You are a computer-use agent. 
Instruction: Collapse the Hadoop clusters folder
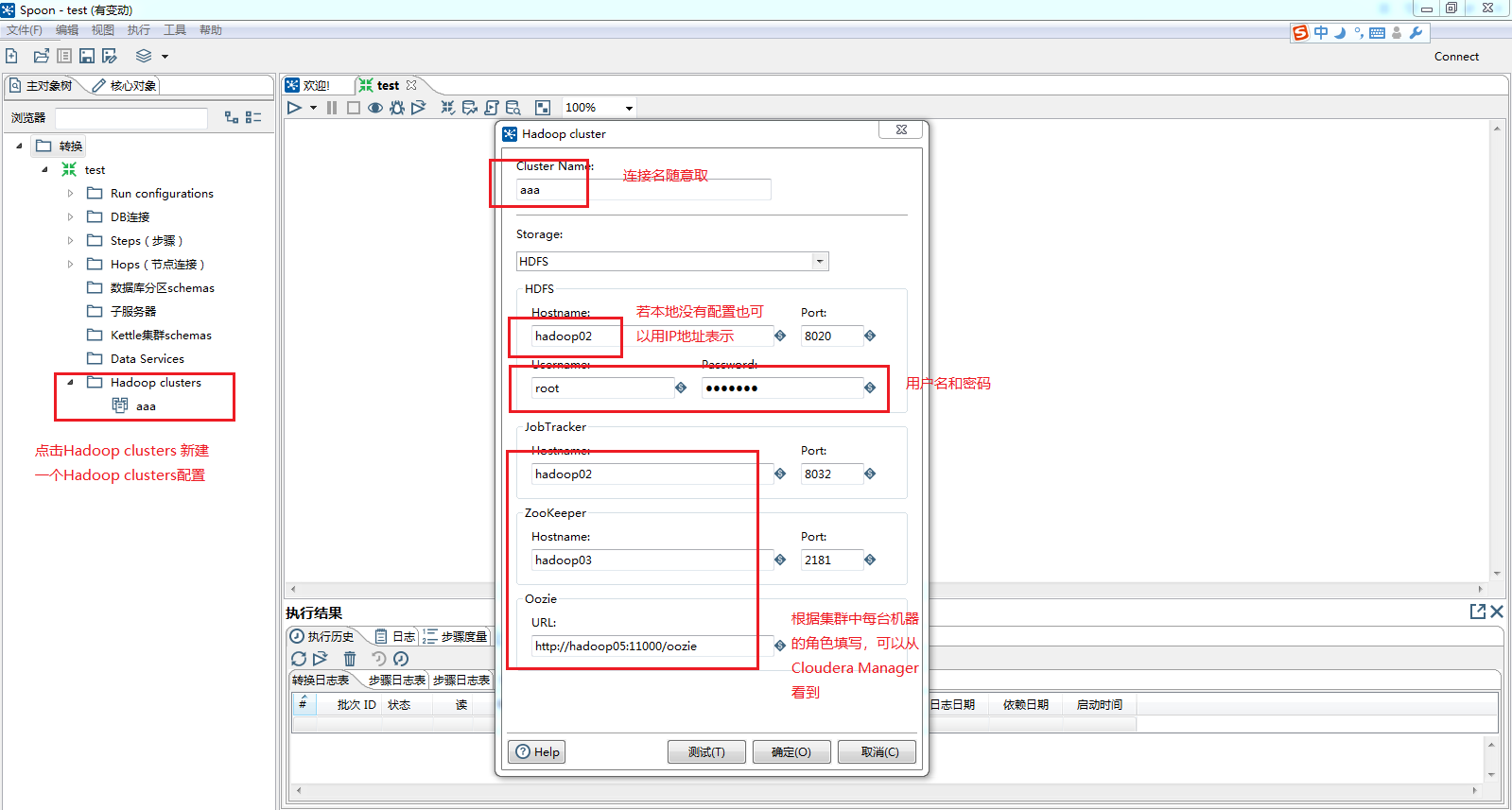(x=70, y=382)
